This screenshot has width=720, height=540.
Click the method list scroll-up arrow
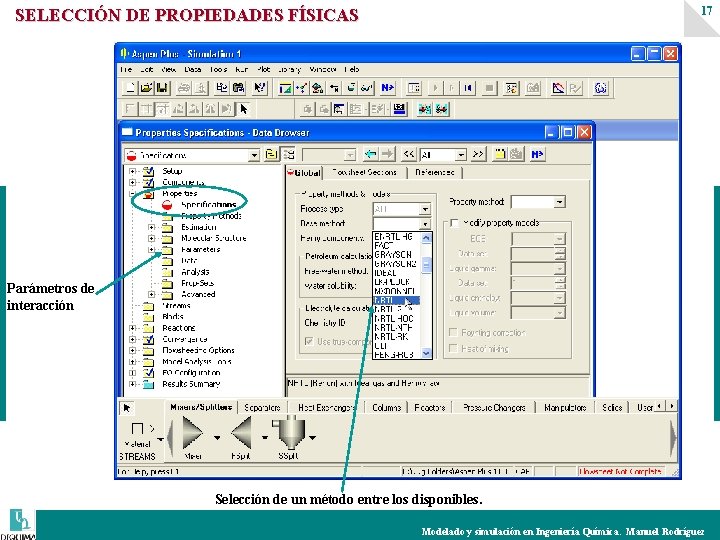pos(426,238)
